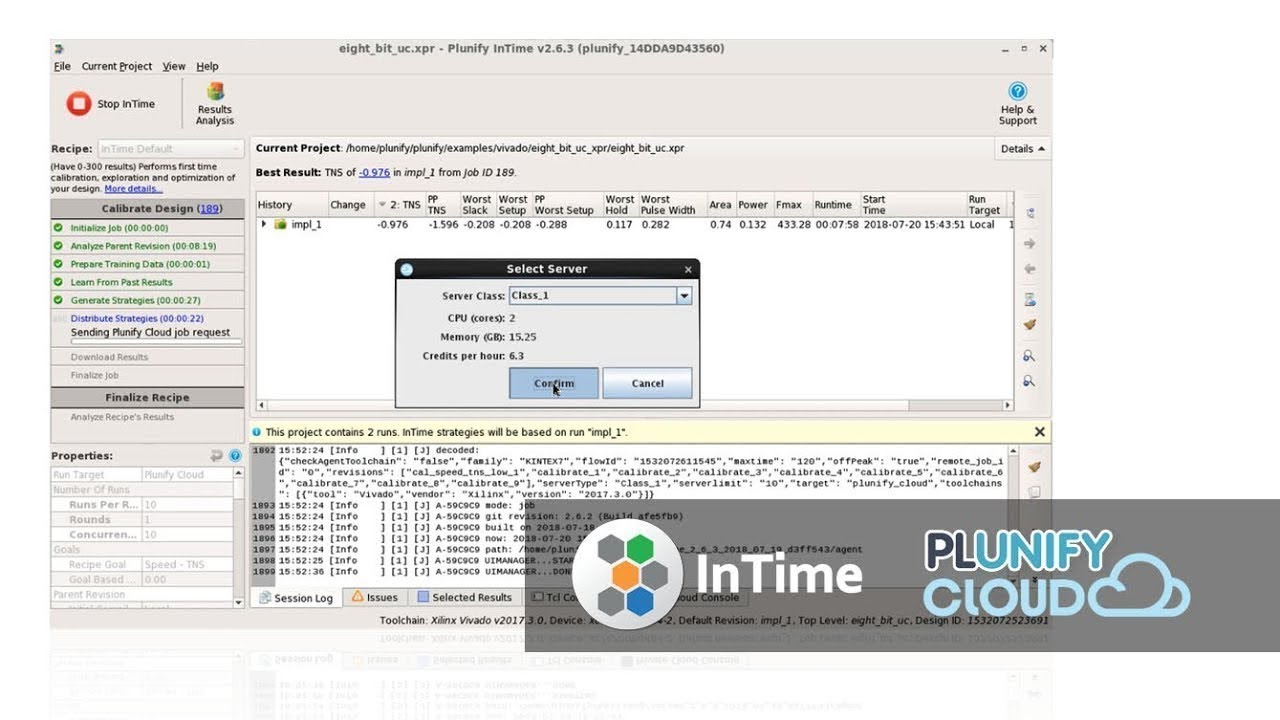The width and height of the screenshot is (1280, 720).
Task: Click the 189 link in Calibrate Design
Action: tap(209, 209)
